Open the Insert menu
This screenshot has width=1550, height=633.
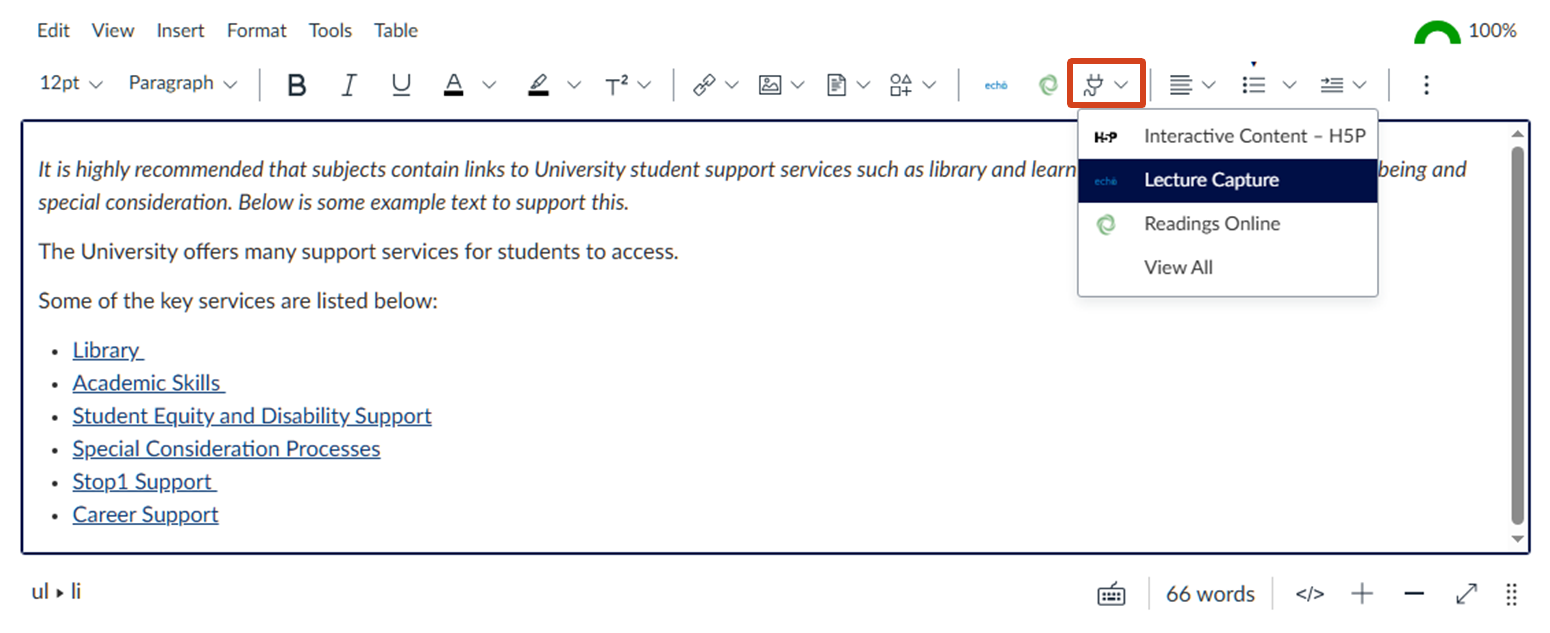tap(181, 31)
